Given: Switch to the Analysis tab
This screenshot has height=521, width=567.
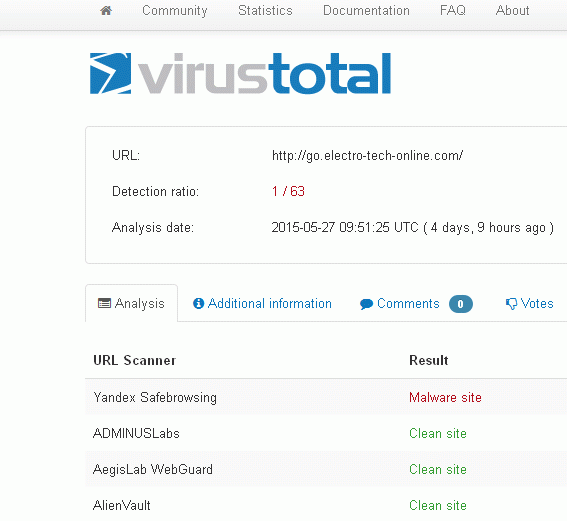Looking at the screenshot, I should 132,303.
